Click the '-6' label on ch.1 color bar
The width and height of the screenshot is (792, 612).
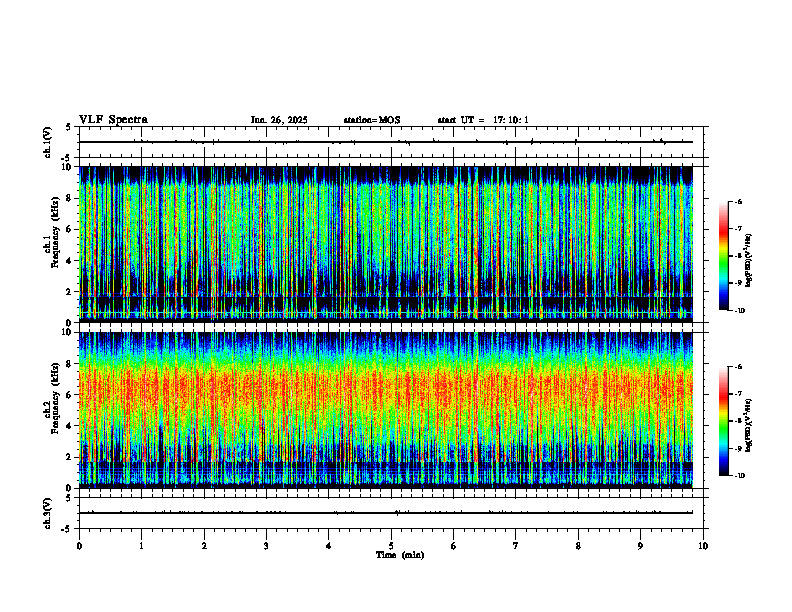(x=738, y=201)
